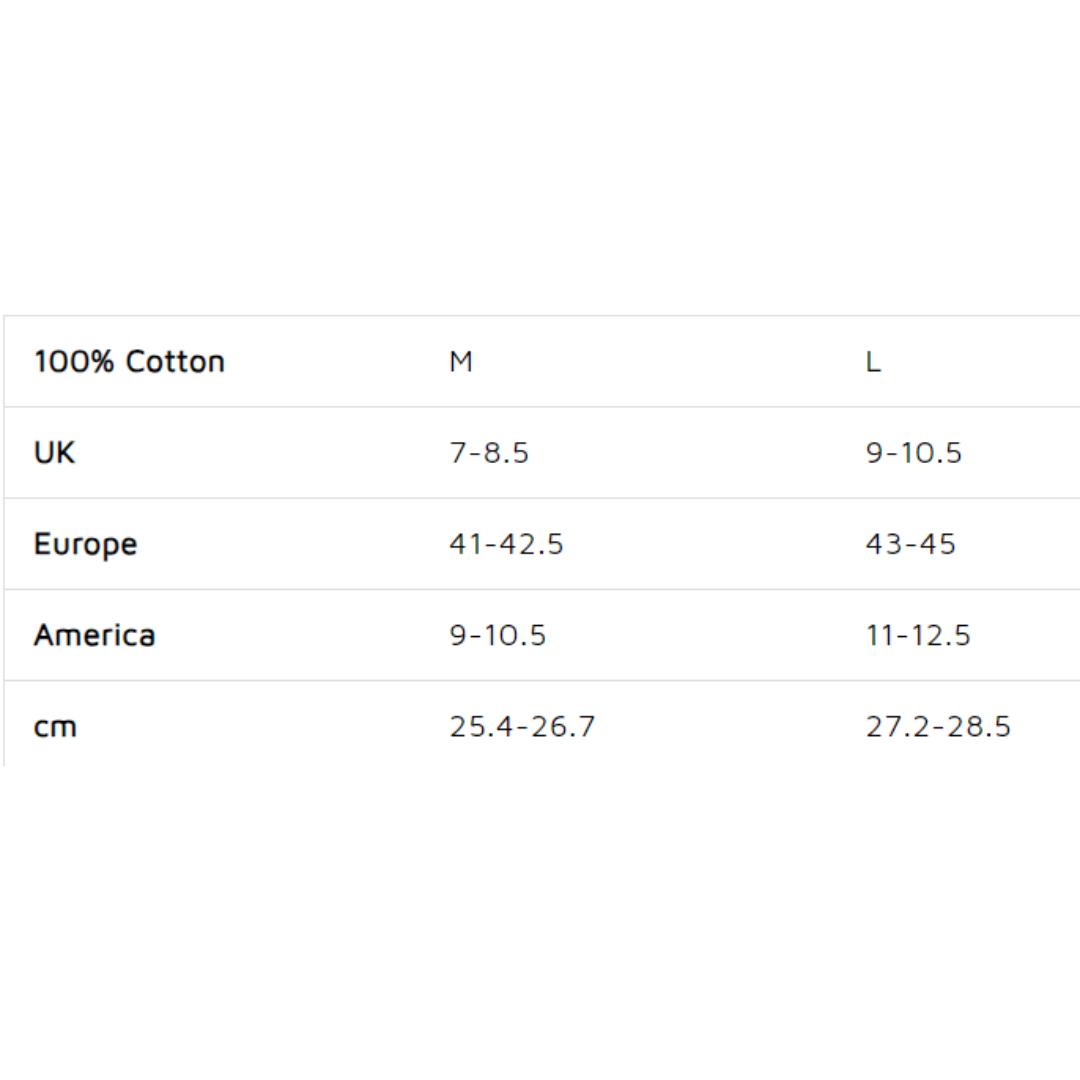This screenshot has width=1080, height=1080.
Task: Click the divider line below the header row
Action: coord(540,407)
